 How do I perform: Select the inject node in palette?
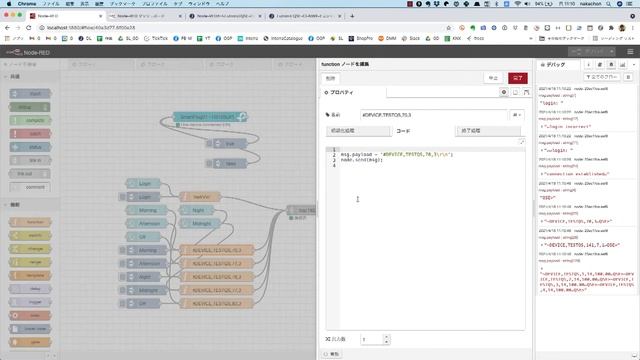[x=30, y=94]
